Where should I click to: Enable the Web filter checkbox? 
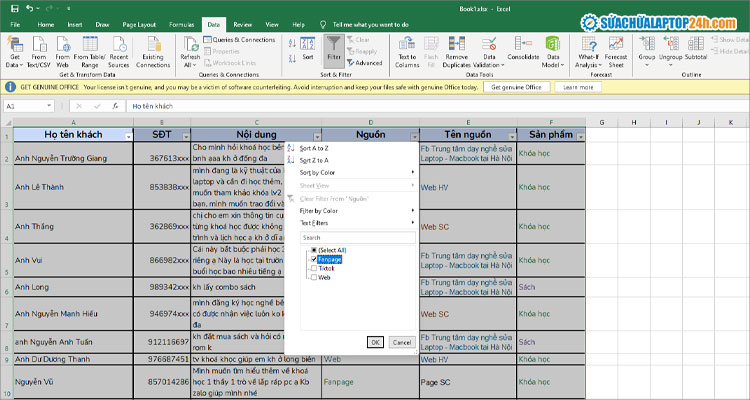[314, 277]
